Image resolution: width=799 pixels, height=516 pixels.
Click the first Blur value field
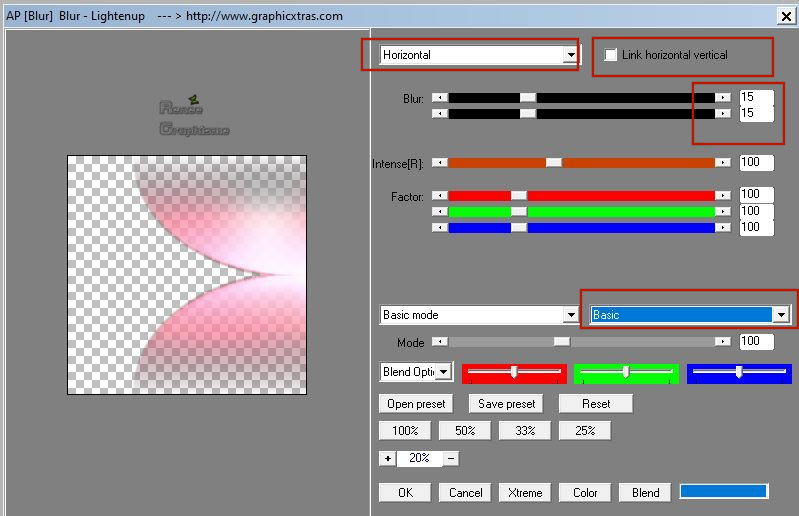point(756,97)
